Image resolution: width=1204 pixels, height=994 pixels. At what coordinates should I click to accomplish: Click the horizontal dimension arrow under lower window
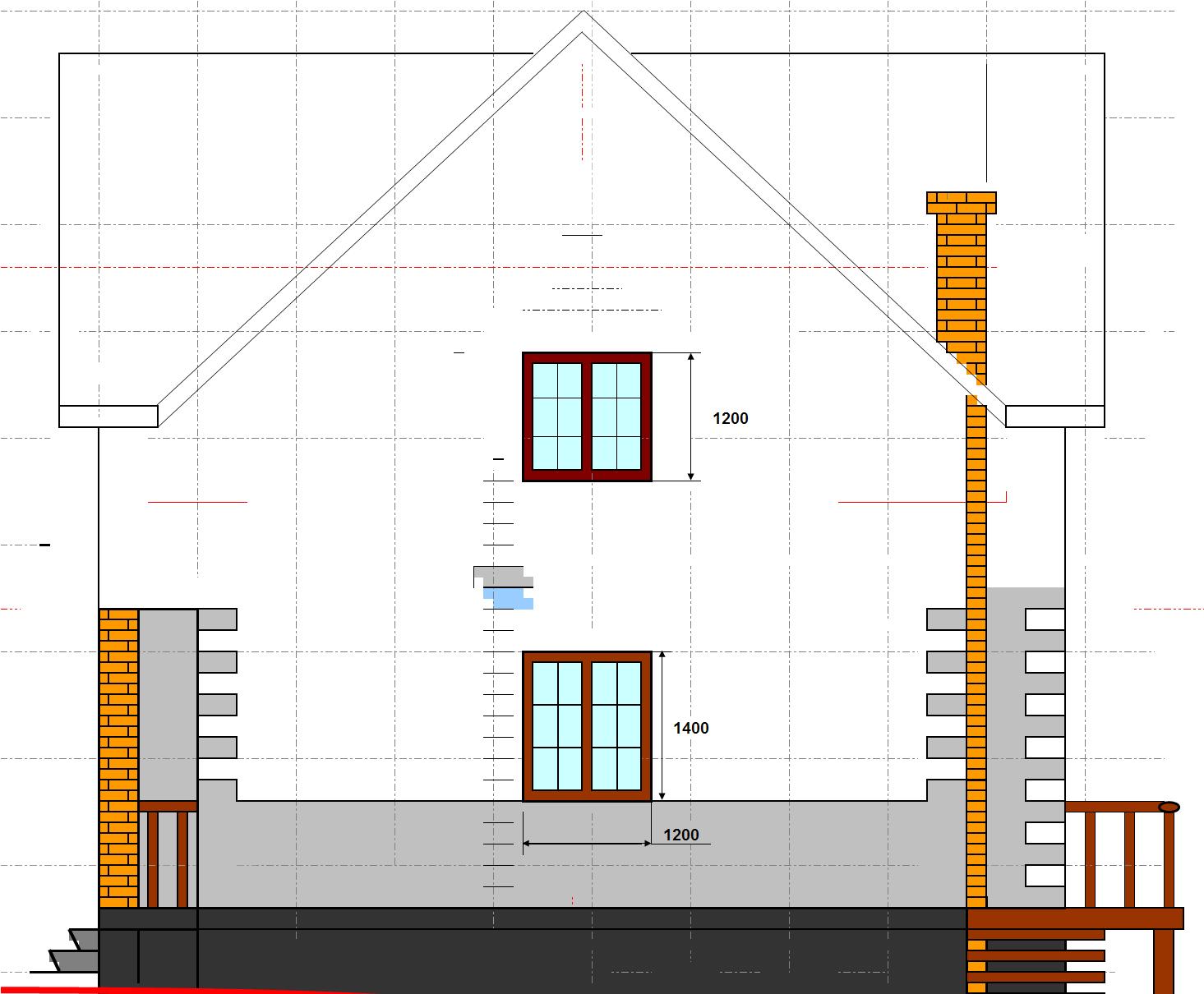587,843
